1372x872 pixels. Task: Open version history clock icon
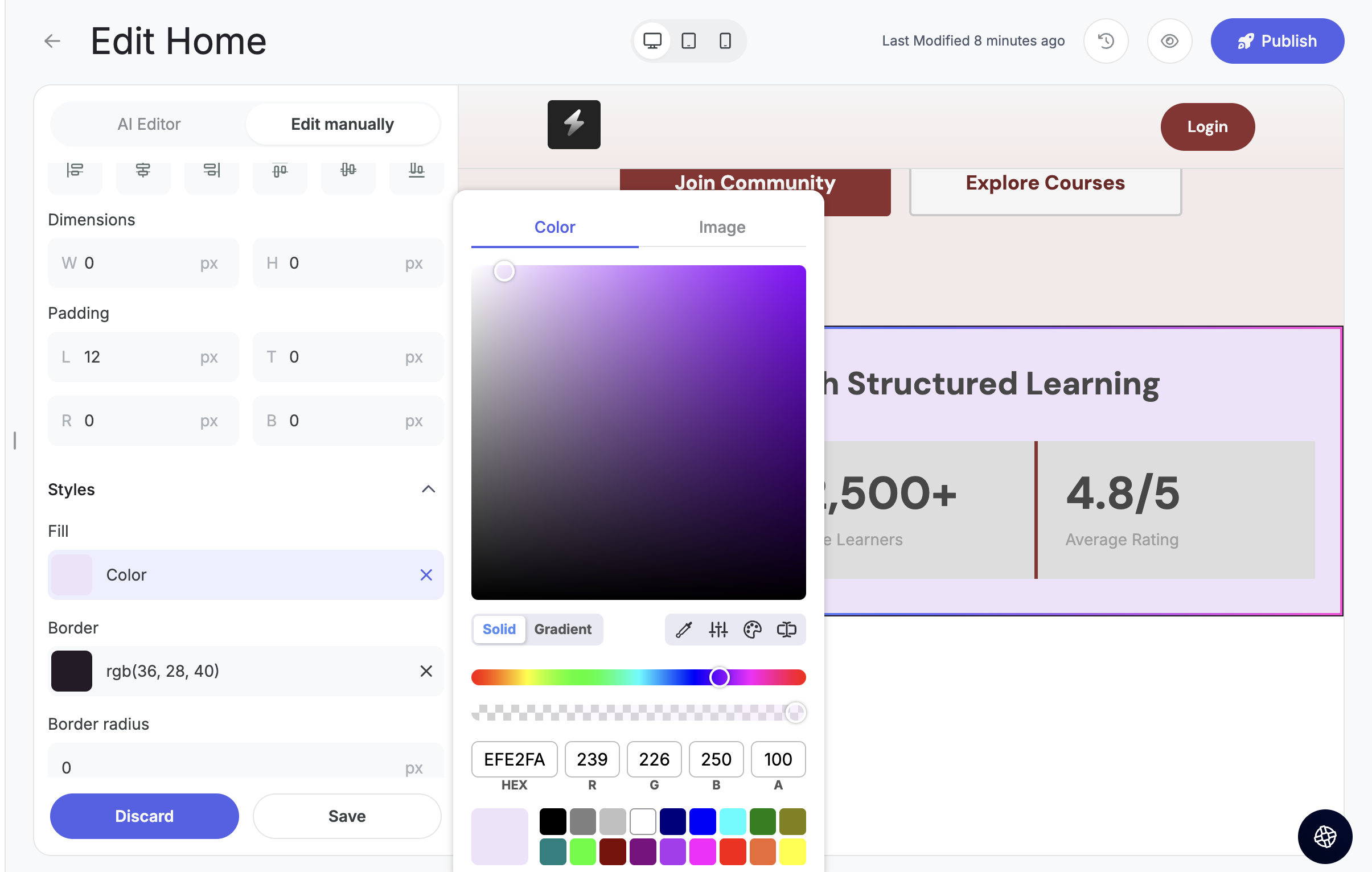[1106, 41]
